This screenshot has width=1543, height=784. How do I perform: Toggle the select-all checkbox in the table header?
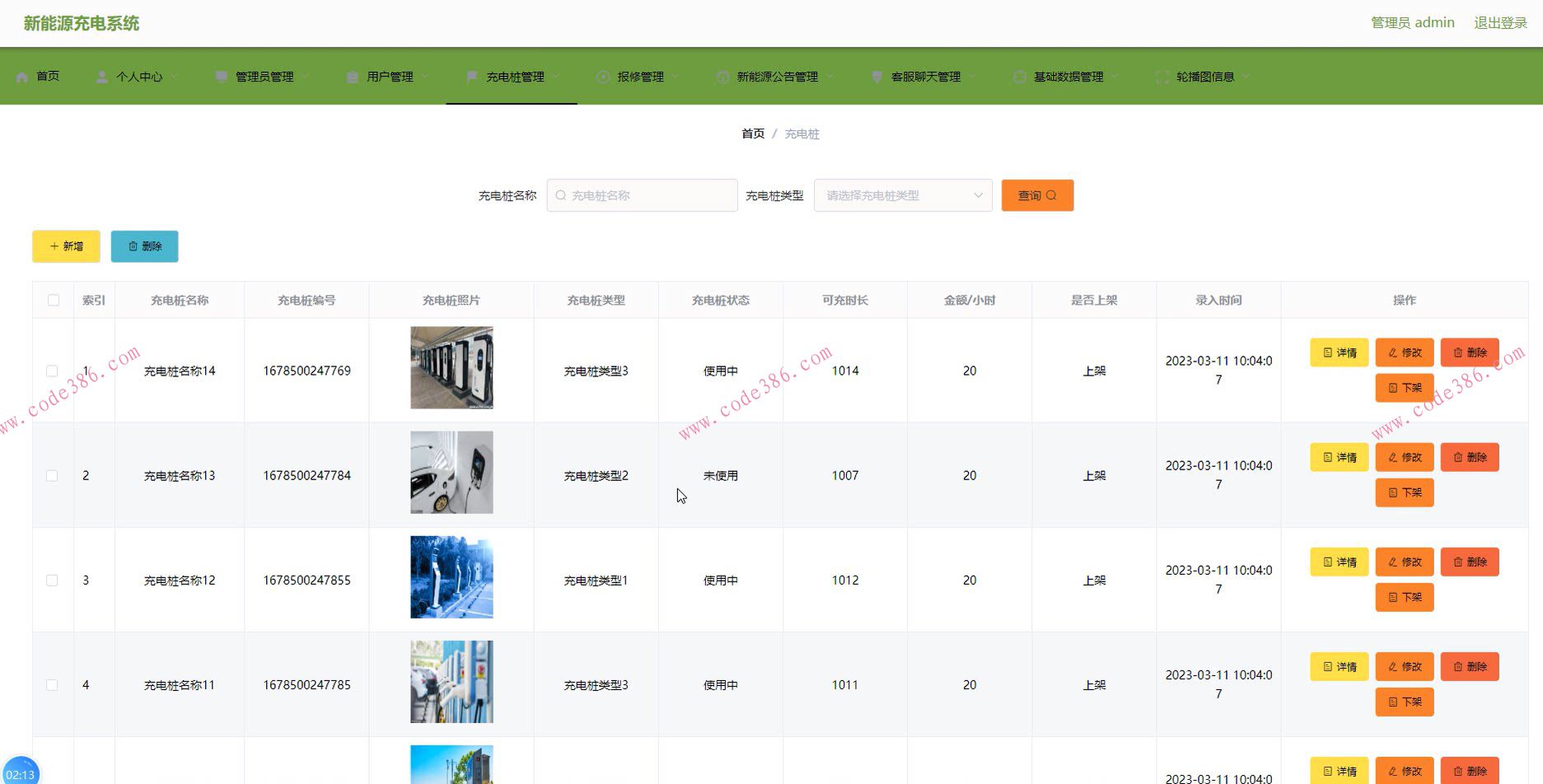pos(53,300)
